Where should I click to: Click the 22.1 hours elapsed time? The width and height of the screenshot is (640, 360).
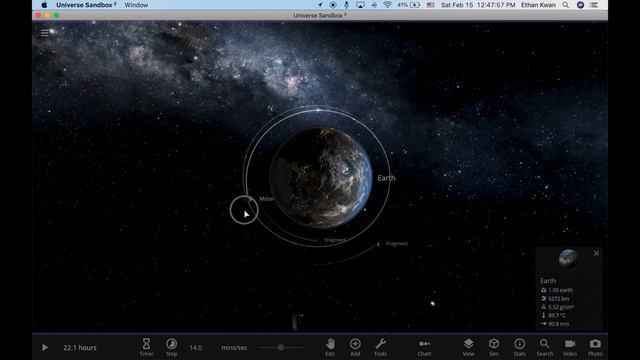[x=80, y=347]
